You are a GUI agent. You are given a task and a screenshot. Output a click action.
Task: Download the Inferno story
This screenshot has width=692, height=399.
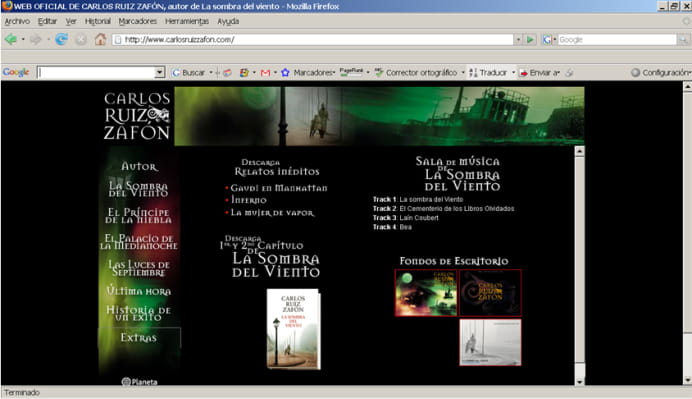248,200
